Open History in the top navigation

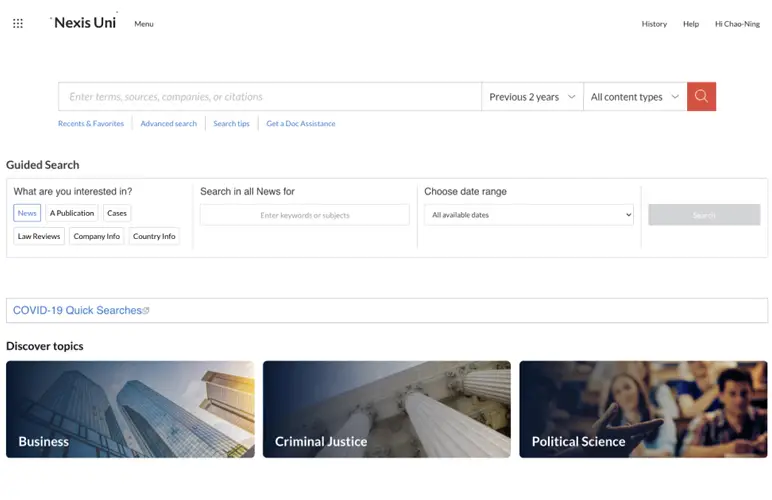[x=654, y=24]
